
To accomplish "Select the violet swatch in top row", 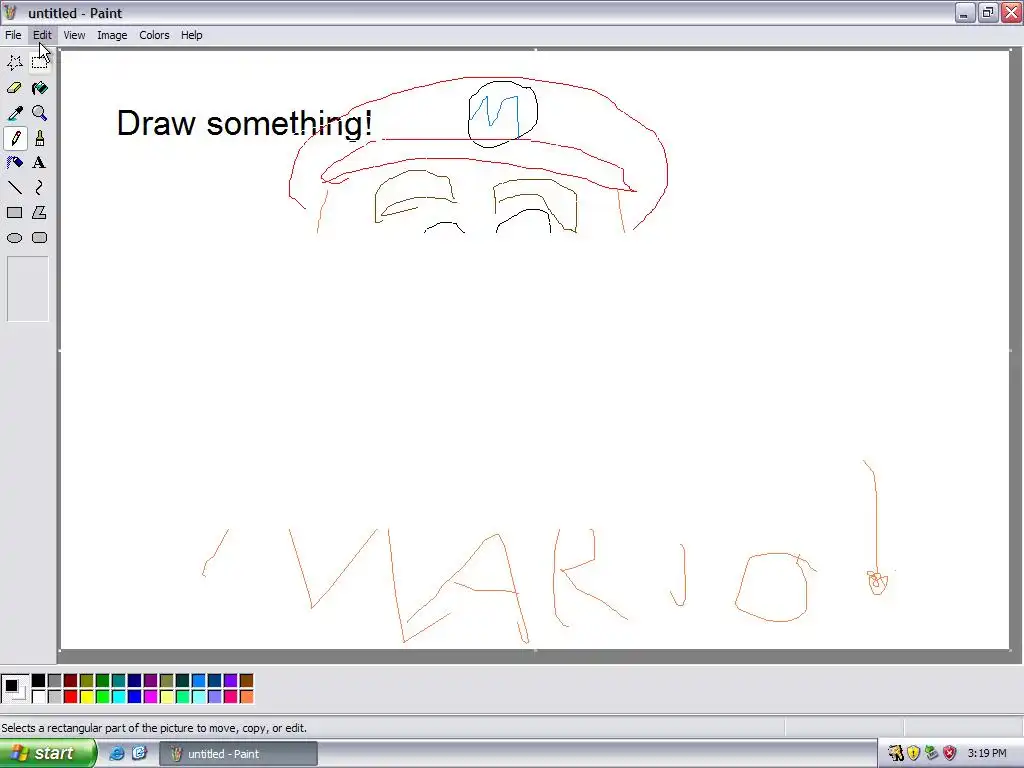I will (x=231, y=681).
